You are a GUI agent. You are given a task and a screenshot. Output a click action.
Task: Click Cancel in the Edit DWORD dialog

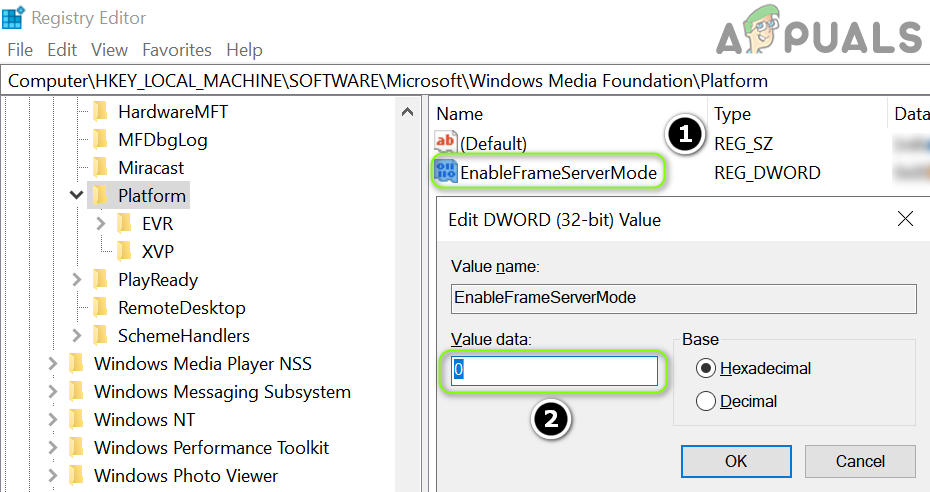[860, 461]
